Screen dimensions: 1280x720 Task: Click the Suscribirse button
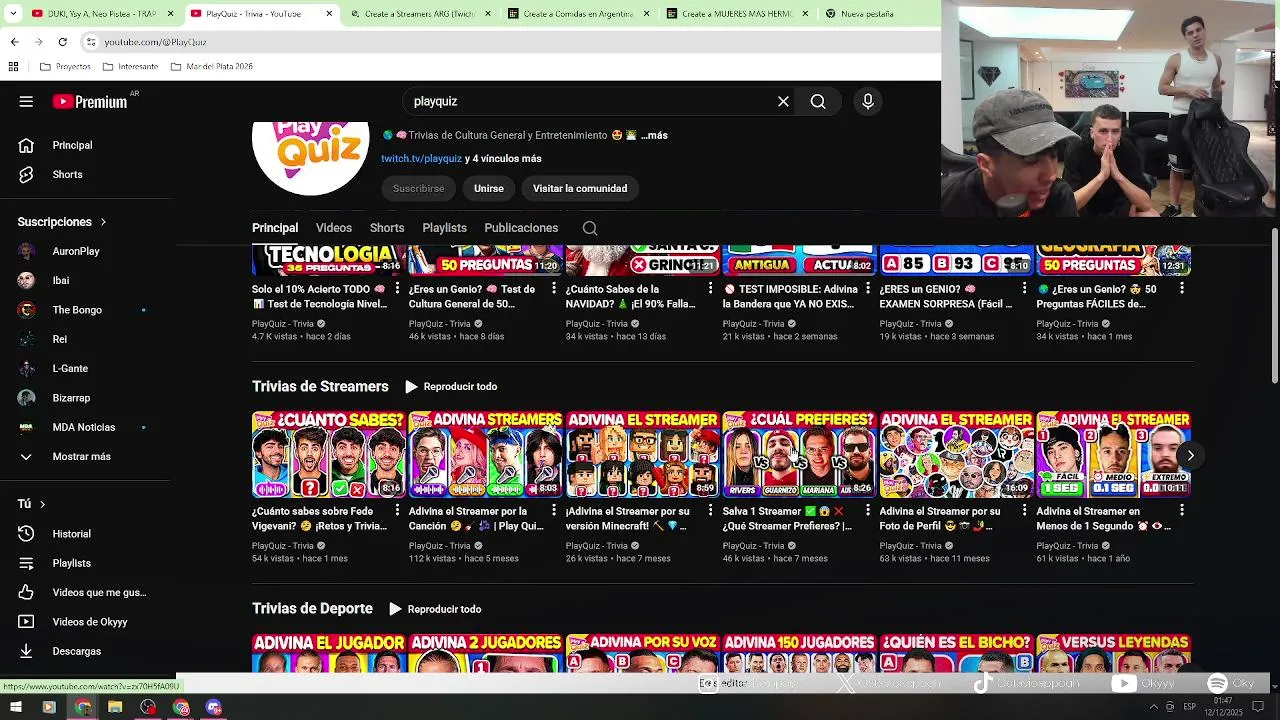pyautogui.click(x=418, y=188)
